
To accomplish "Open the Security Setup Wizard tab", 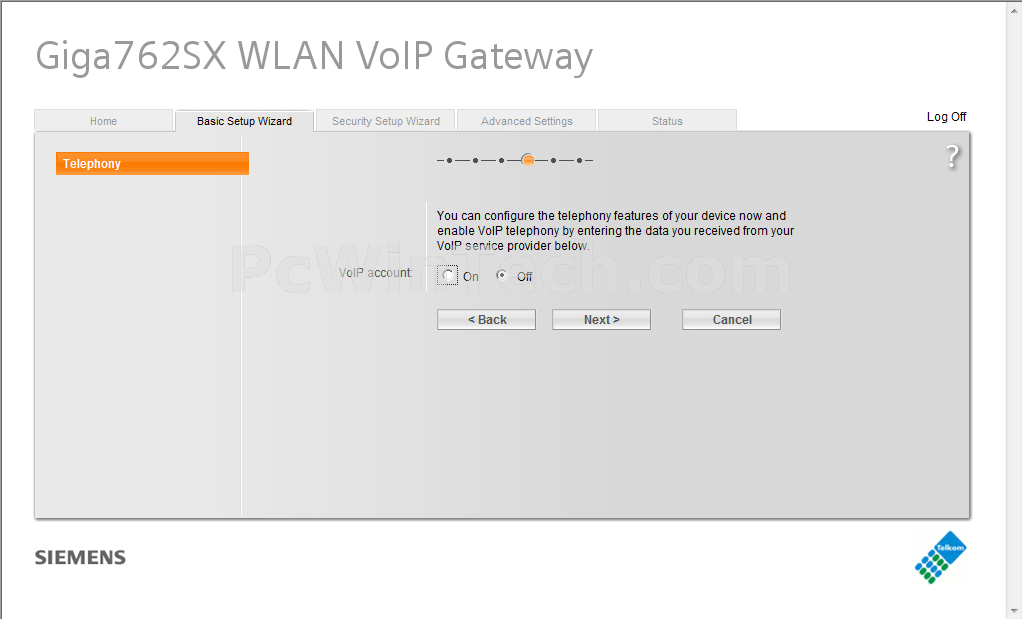I will point(386,121).
